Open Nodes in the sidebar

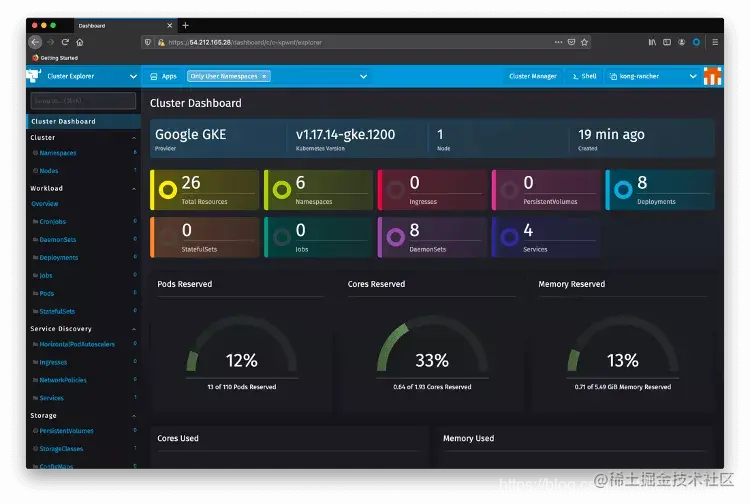coord(48,171)
